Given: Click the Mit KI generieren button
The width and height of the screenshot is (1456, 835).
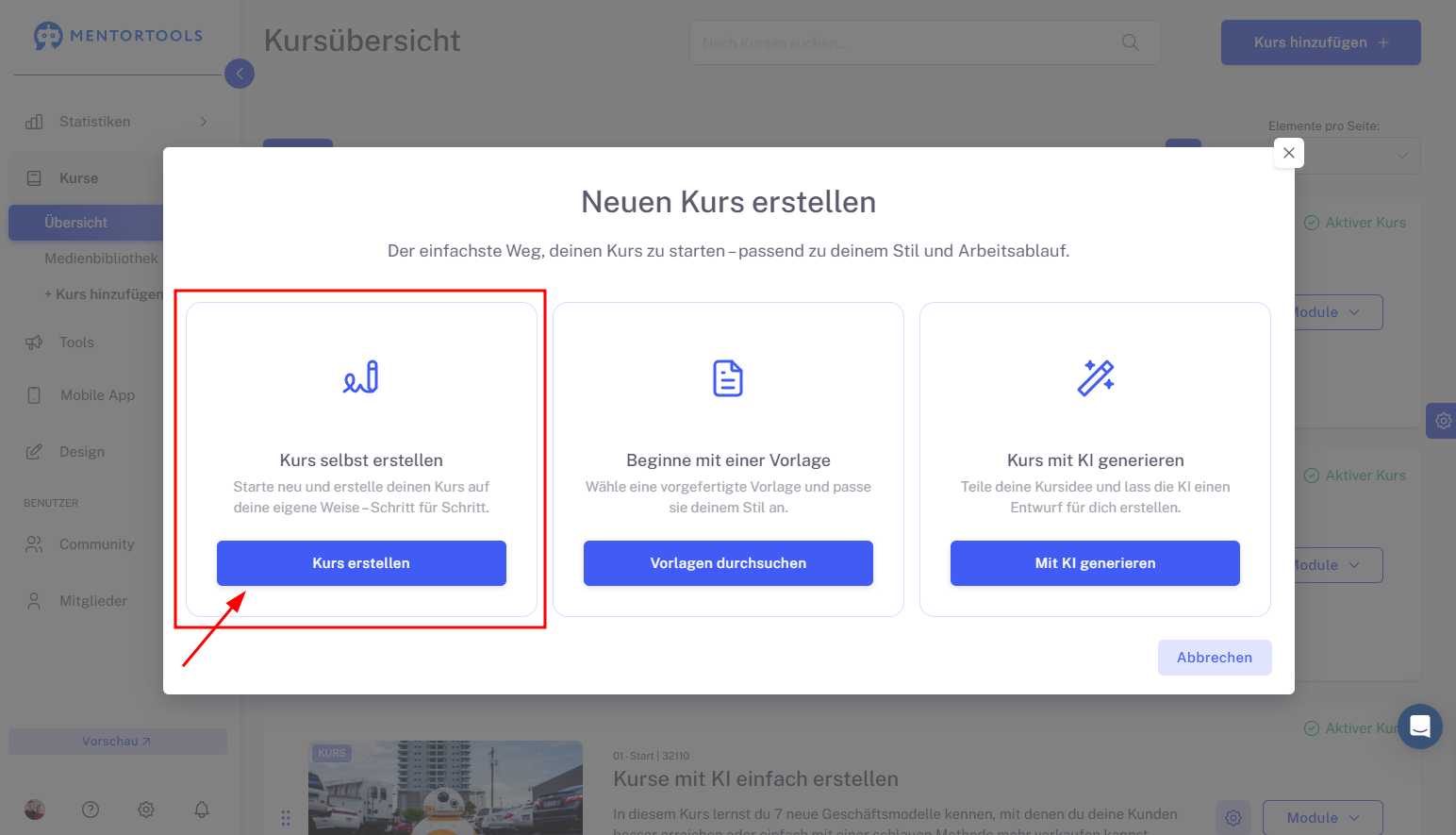Looking at the screenshot, I should click(x=1095, y=563).
